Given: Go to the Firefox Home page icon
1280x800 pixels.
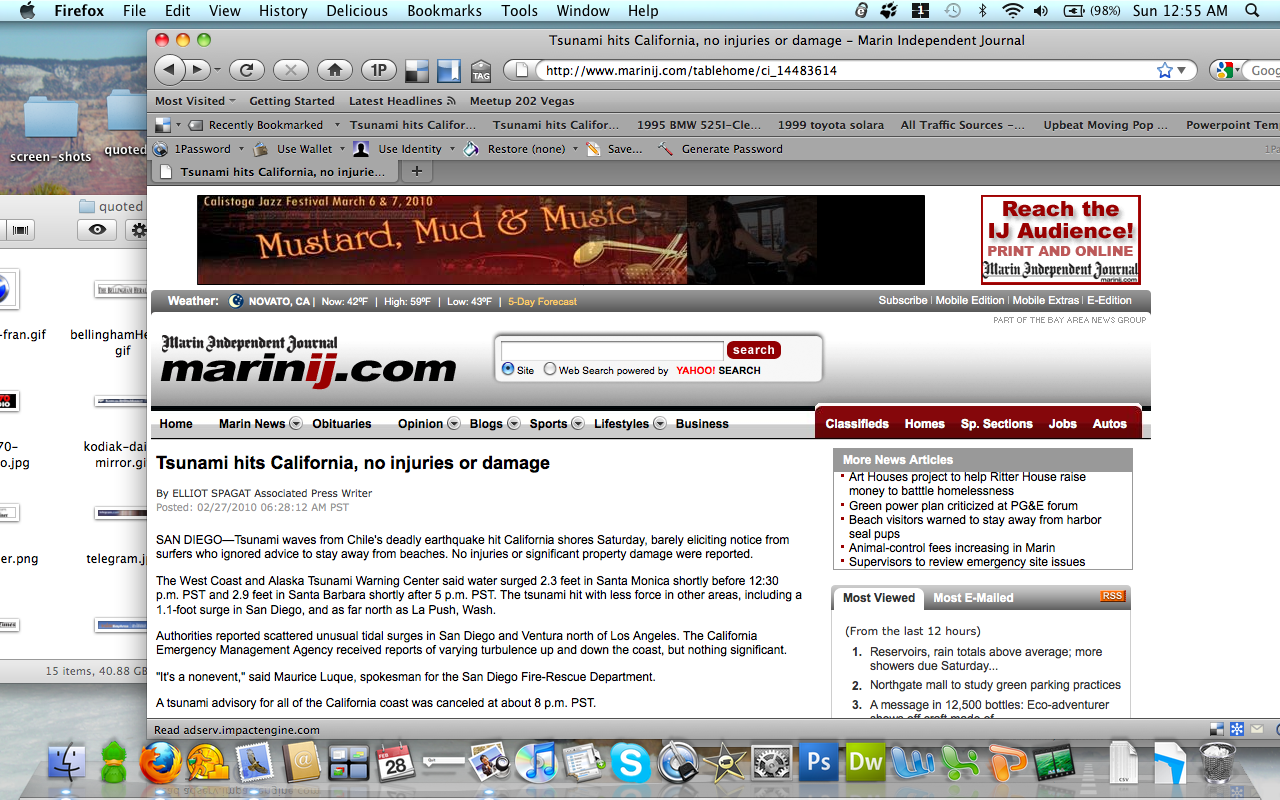Looking at the screenshot, I should [x=335, y=70].
